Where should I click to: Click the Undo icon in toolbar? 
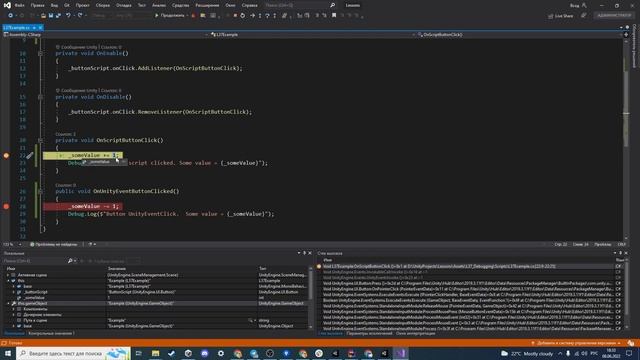(68, 16)
